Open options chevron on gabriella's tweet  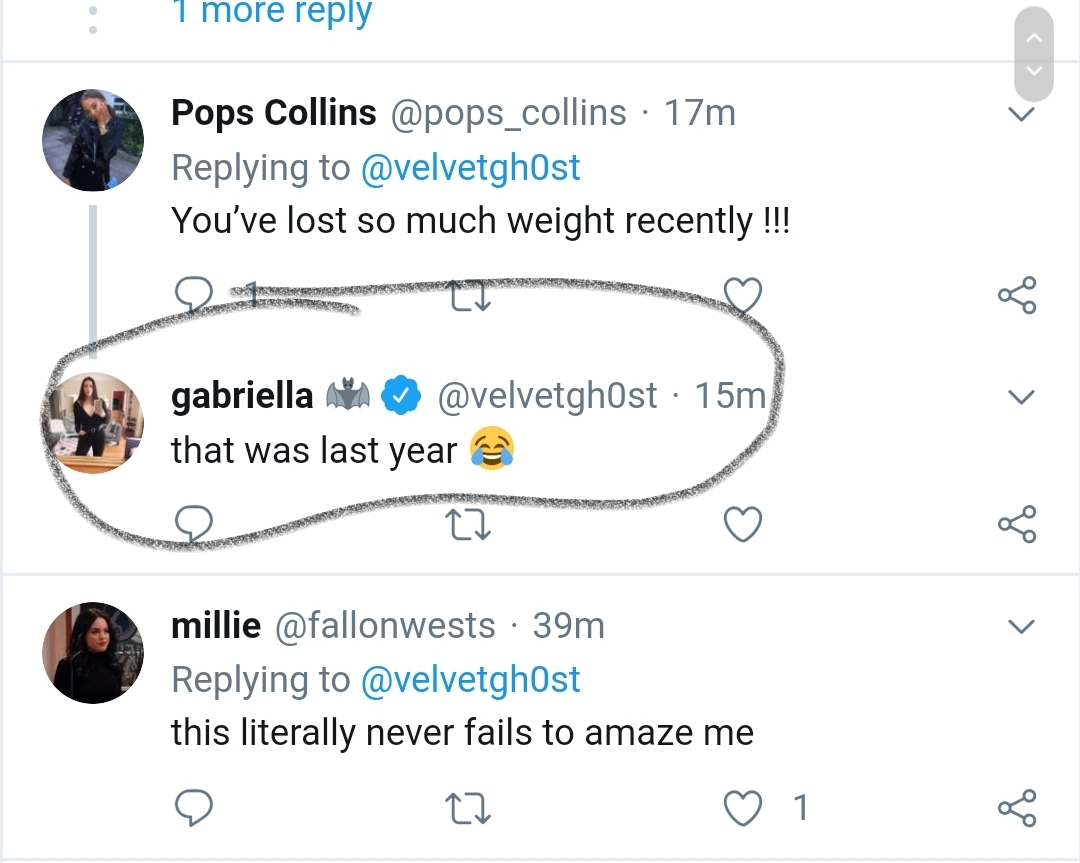(x=1021, y=397)
